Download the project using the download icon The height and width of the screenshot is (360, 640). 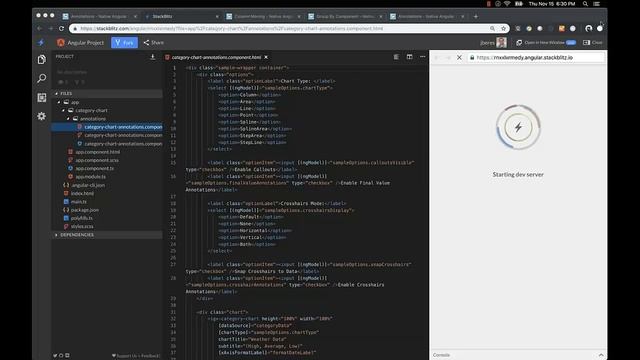153,57
